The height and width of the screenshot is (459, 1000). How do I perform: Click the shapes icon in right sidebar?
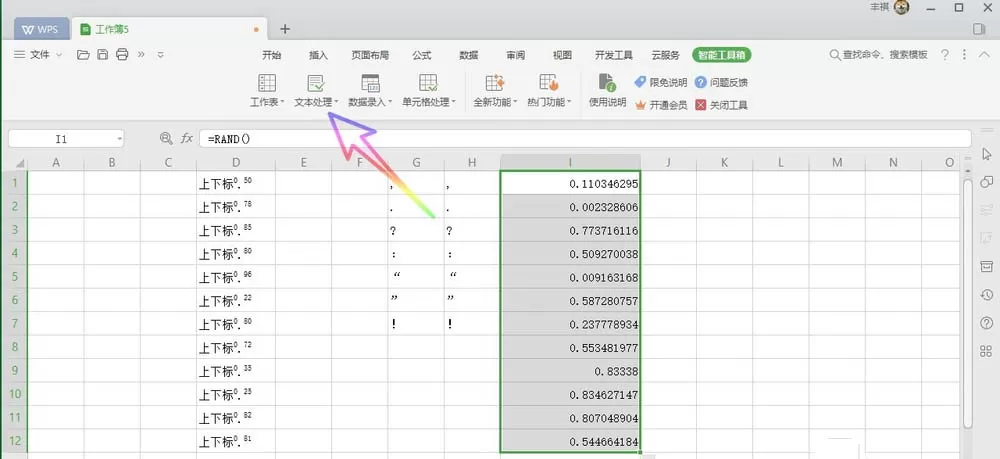[x=987, y=182]
